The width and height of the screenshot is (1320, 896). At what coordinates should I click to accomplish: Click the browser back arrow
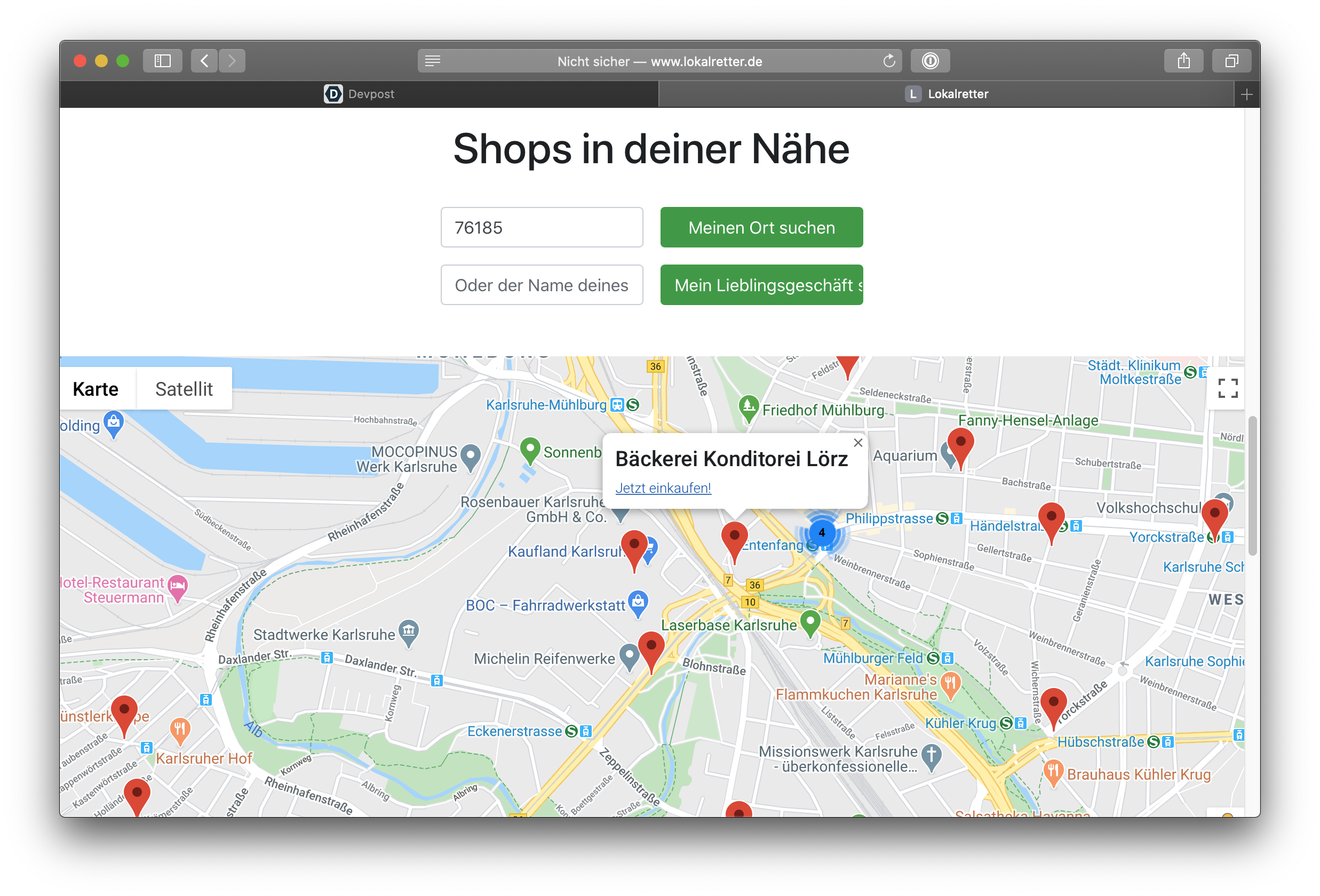pyautogui.click(x=204, y=61)
